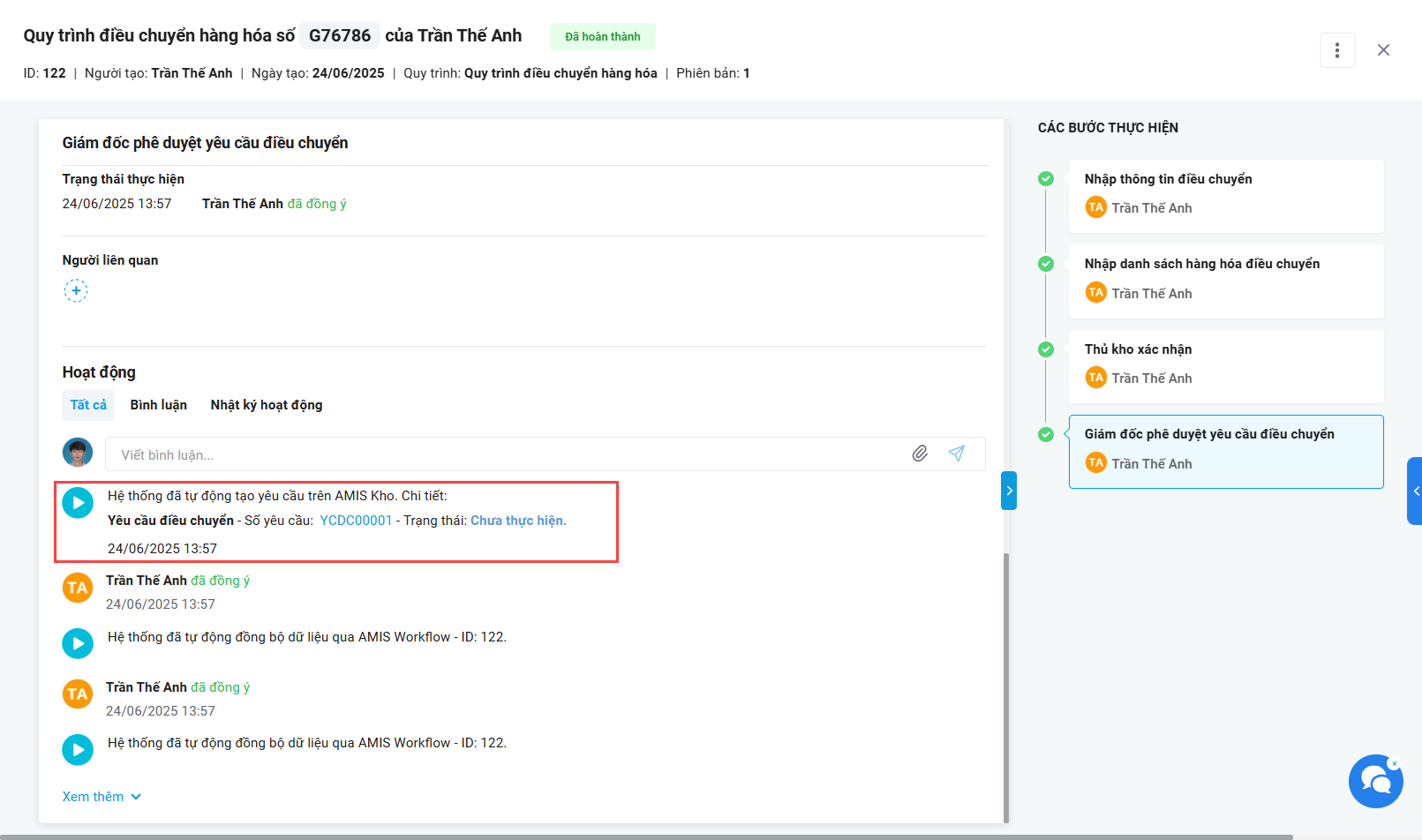This screenshot has width=1422, height=840.
Task: Click green check for Thủ kho xác nhận
Action: (1046, 349)
